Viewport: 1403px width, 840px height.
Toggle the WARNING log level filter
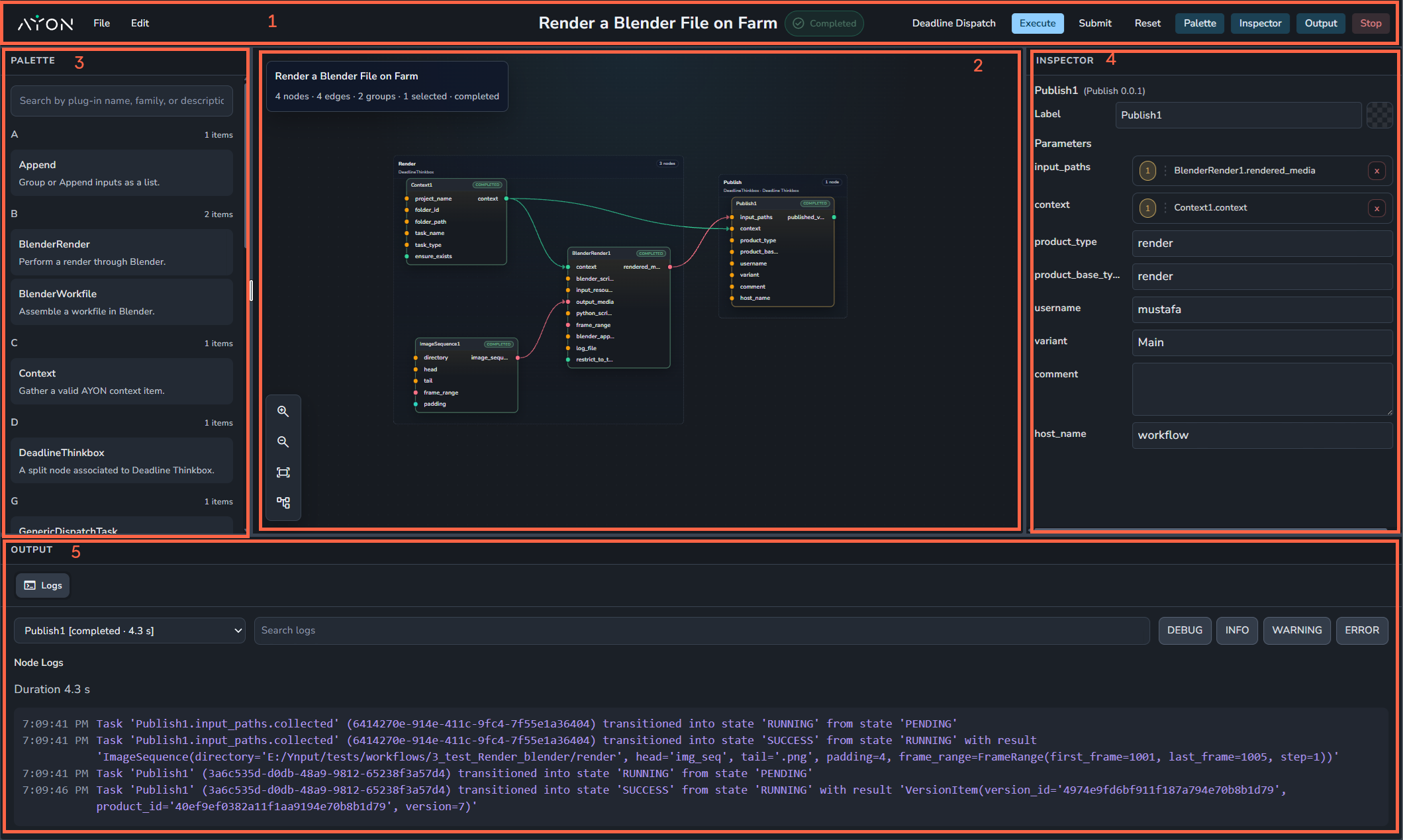(x=1296, y=630)
